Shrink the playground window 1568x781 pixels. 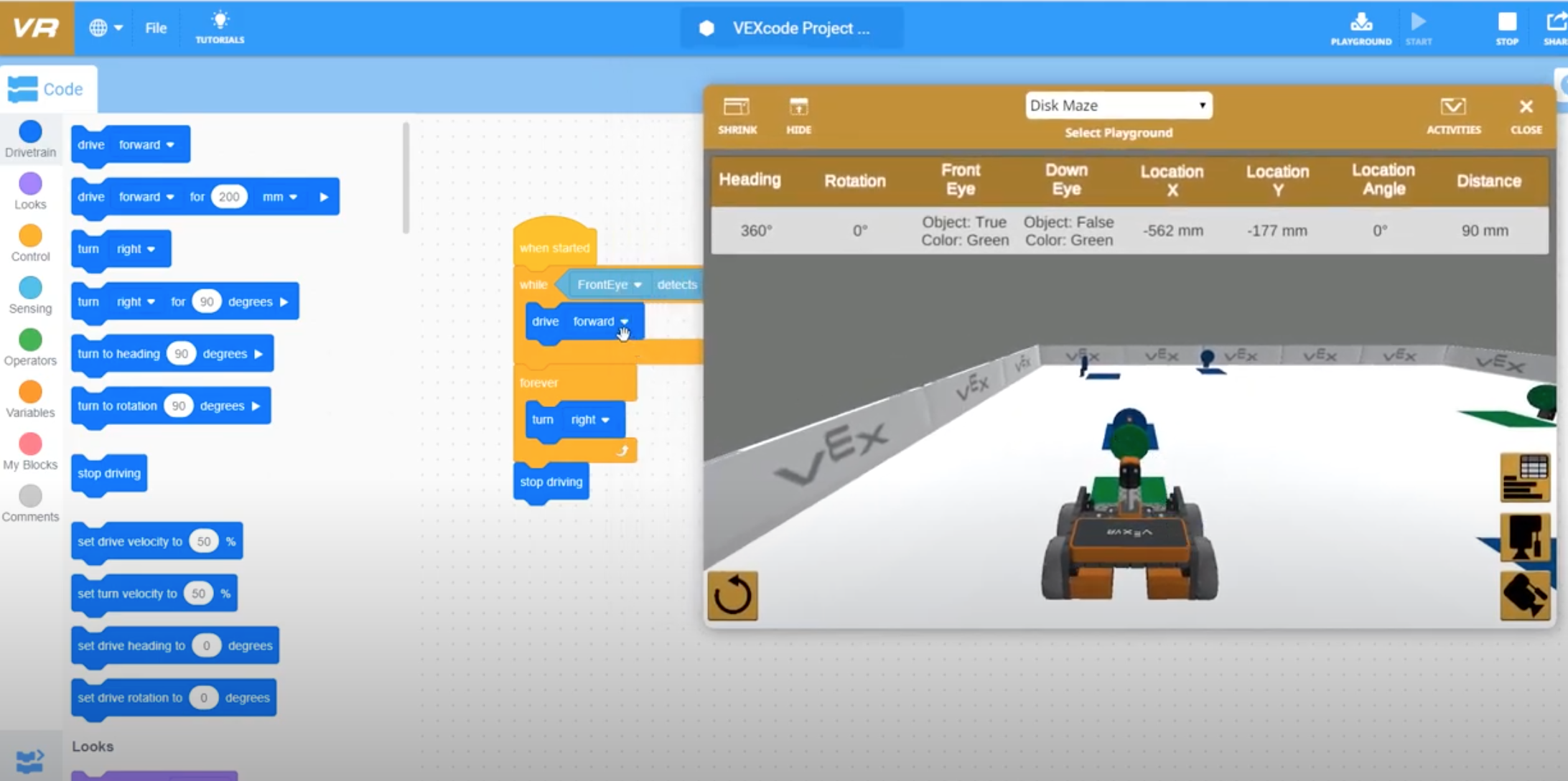tap(737, 116)
